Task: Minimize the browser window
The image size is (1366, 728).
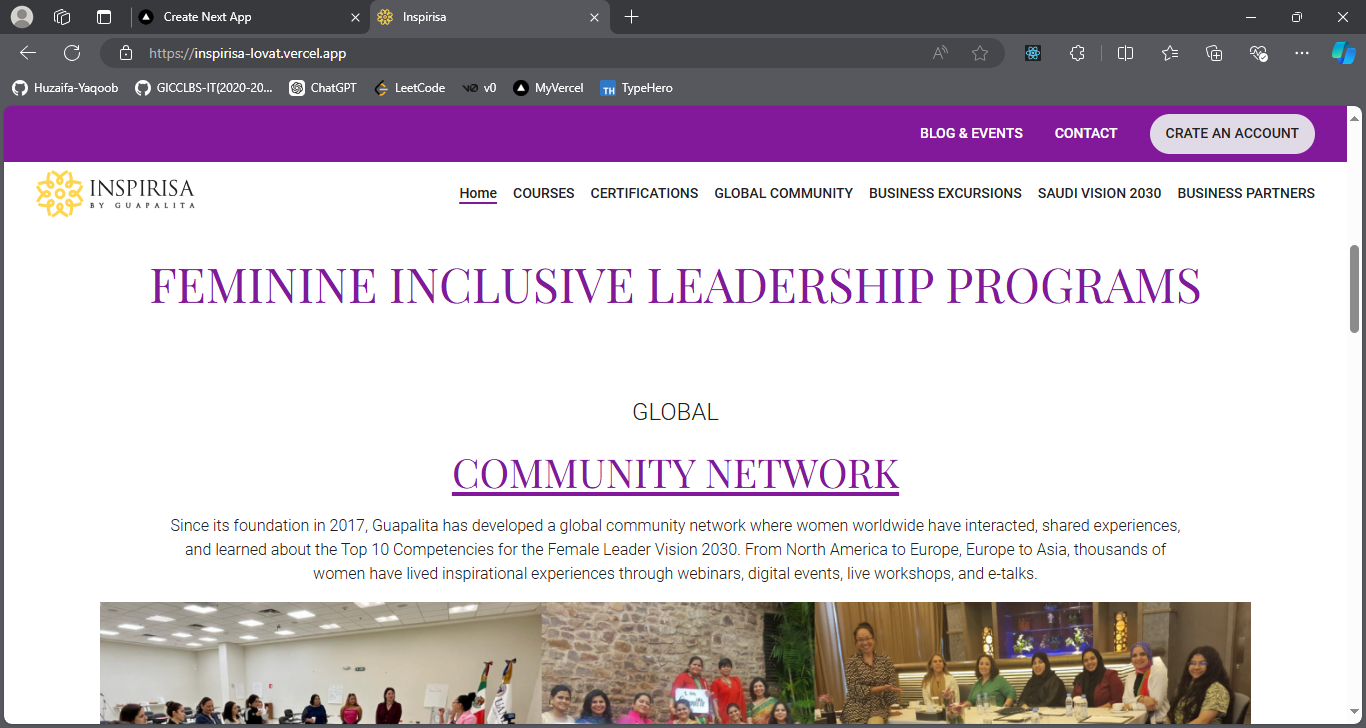Action: pyautogui.click(x=1251, y=17)
